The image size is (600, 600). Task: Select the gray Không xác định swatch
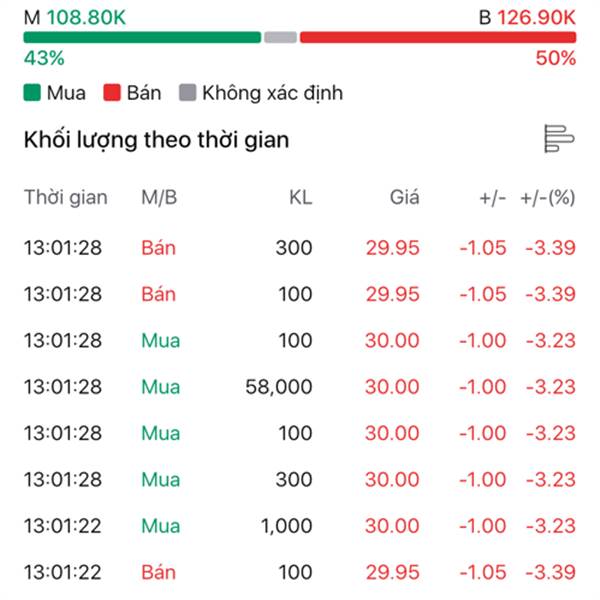coord(188,93)
